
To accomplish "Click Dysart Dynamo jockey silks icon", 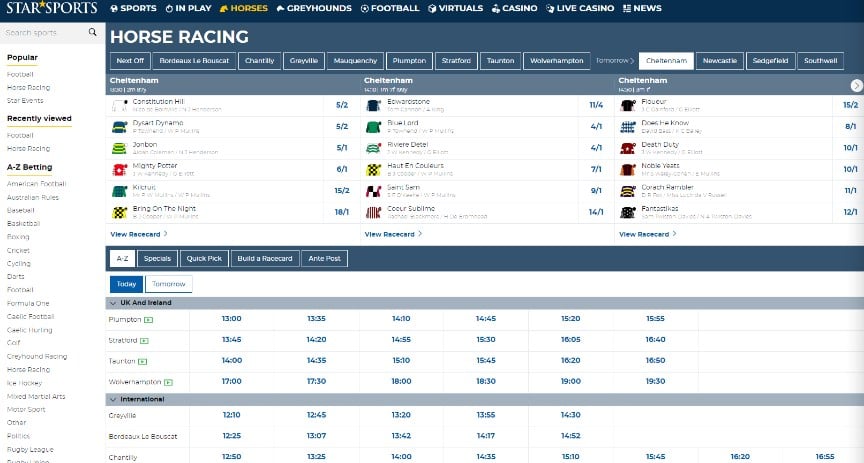I will pos(120,127).
